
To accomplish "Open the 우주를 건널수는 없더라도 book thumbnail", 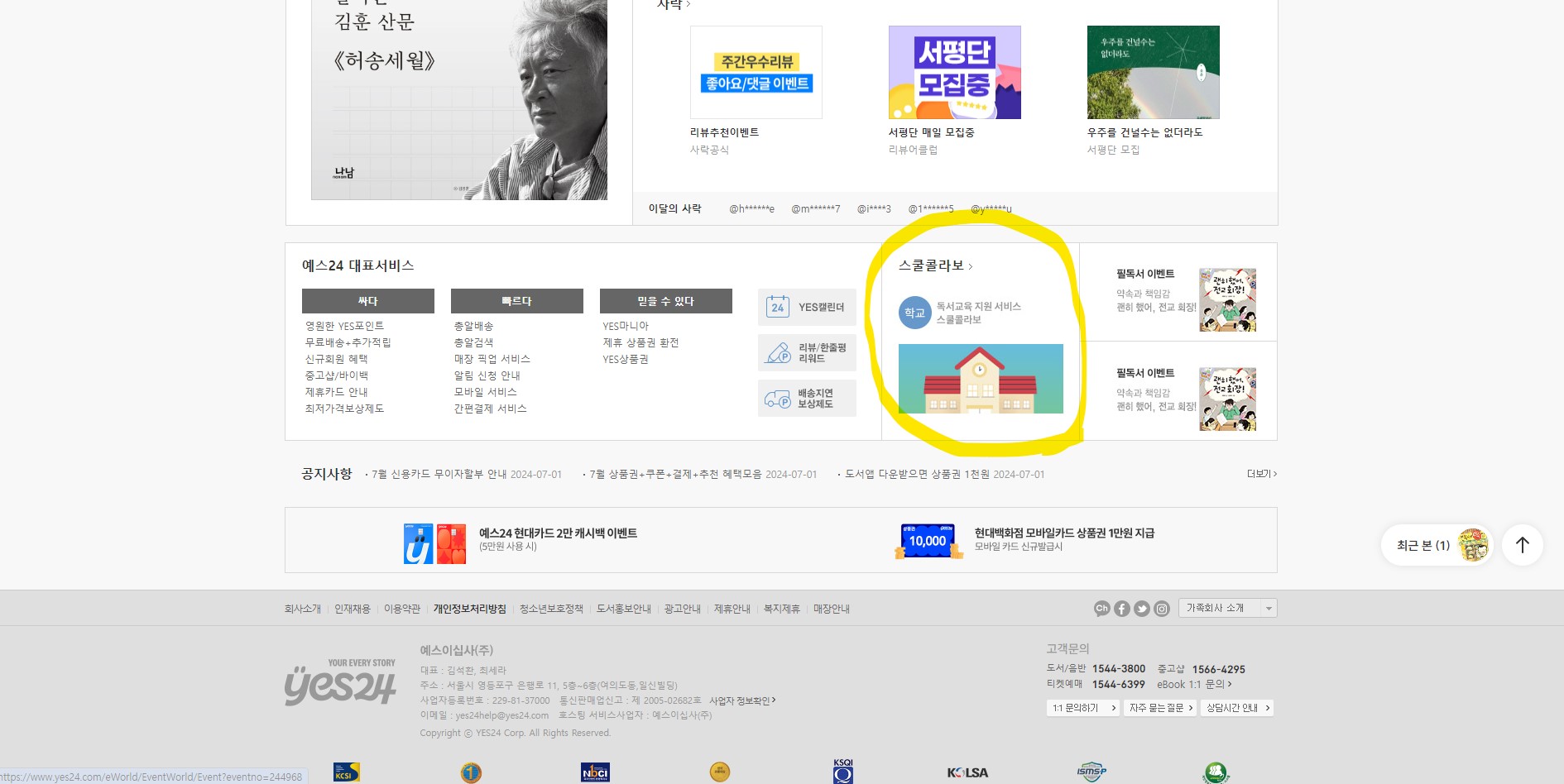I will 1154,72.
